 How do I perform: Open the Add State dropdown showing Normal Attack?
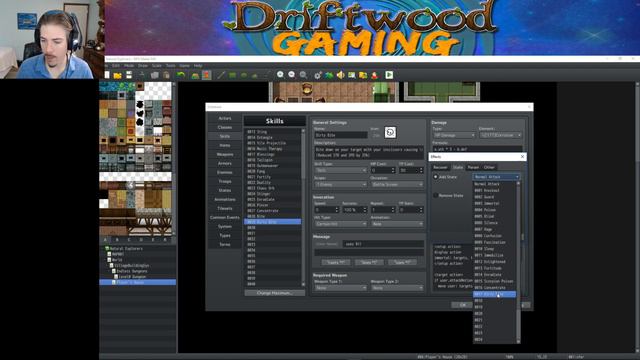tap(496, 177)
